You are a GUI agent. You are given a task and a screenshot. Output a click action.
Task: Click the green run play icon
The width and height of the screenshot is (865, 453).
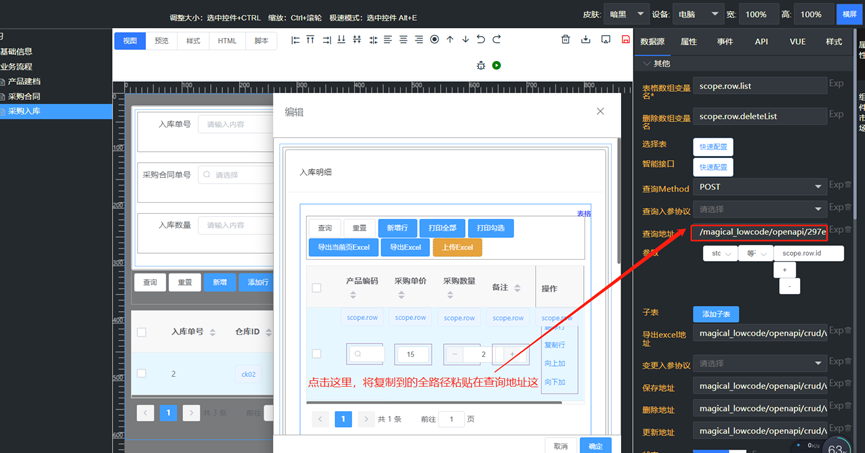[x=496, y=65]
